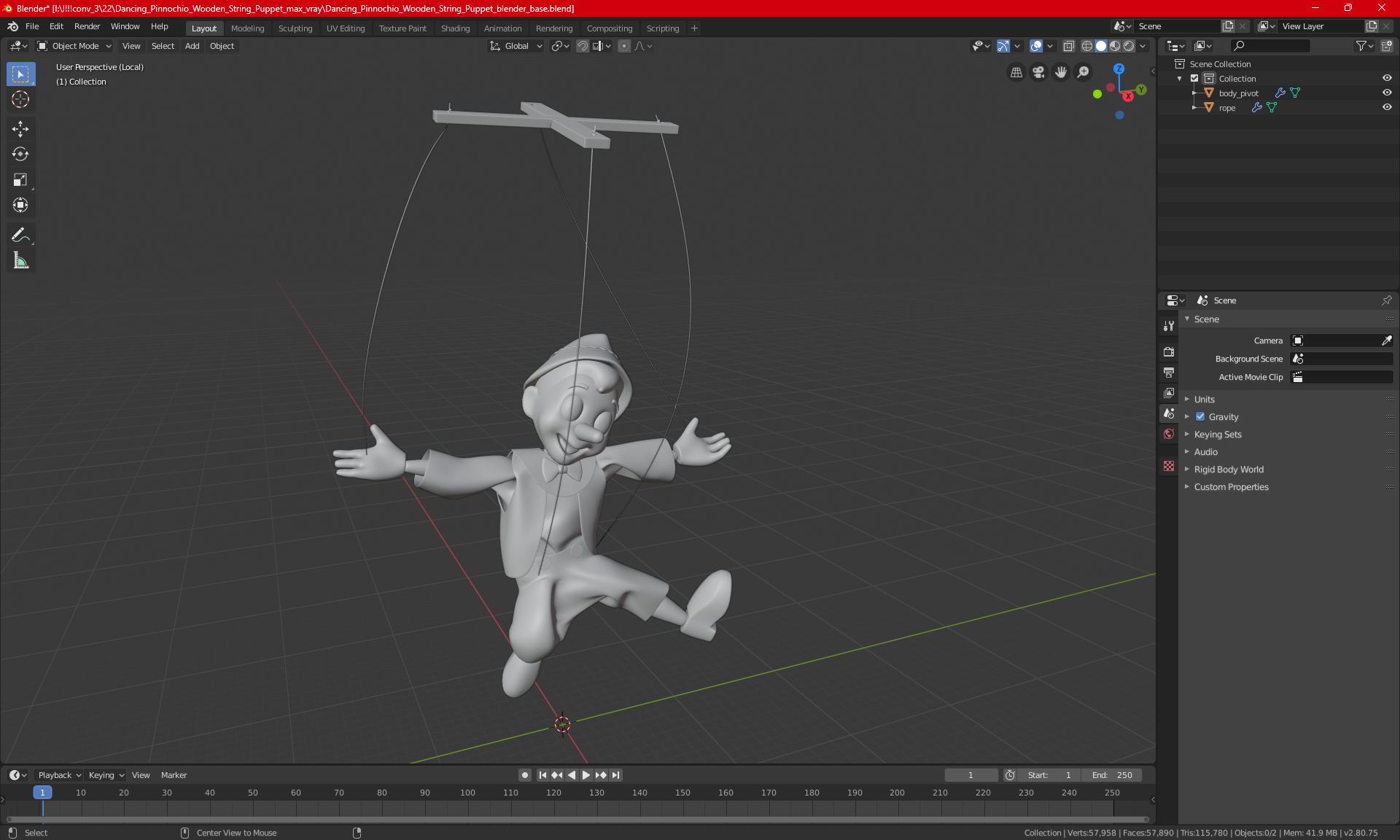Switch to material preview shading

point(1115,46)
